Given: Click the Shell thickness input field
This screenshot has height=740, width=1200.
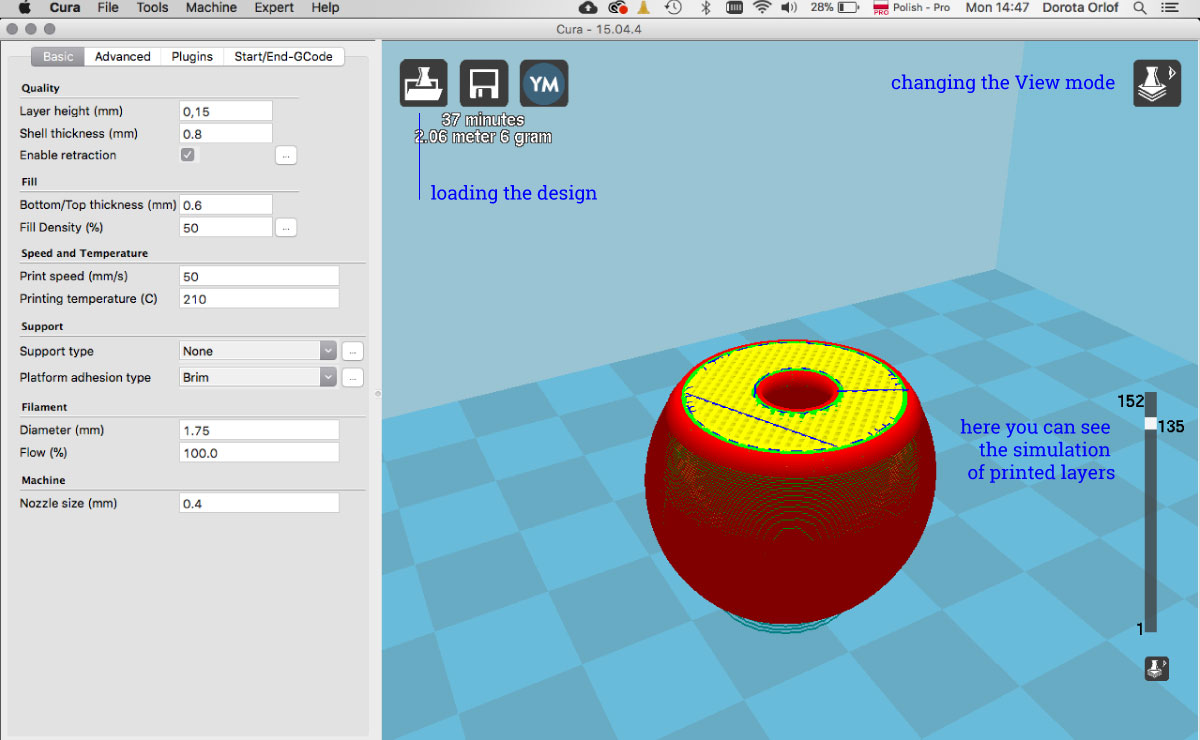Looking at the screenshot, I should [226, 133].
